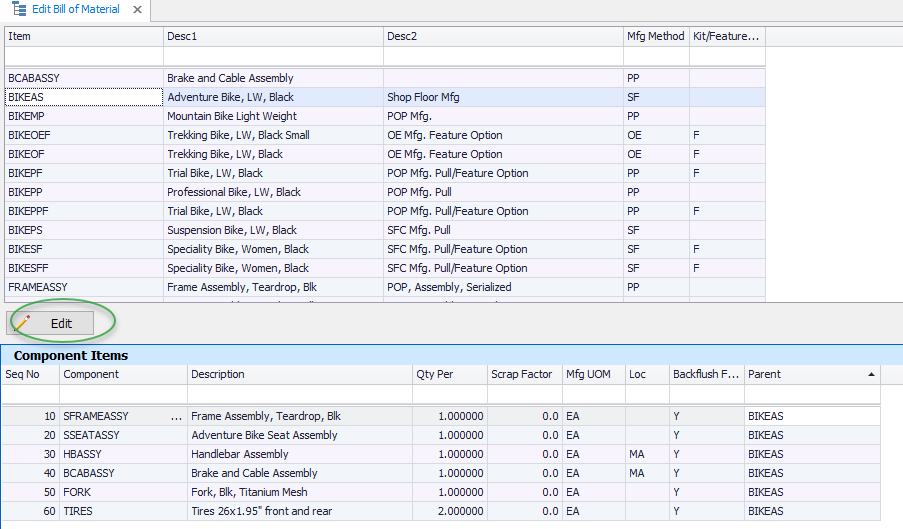This screenshot has width=903, height=529.
Task: Click 'Shop Floor Mfg' Desc2 cell
Action: point(503,97)
